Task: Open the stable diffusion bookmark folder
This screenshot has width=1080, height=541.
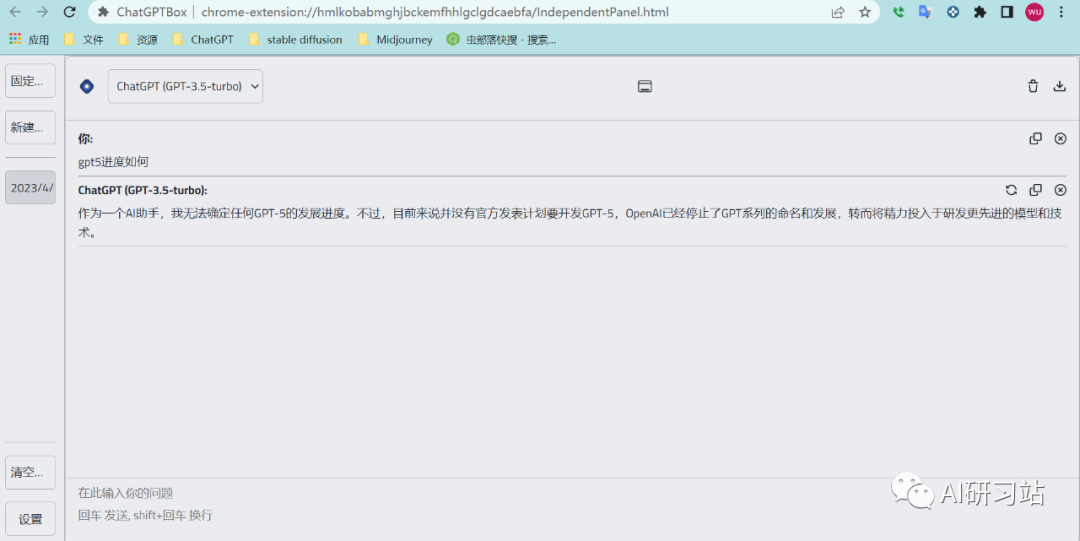Action: [x=295, y=40]
